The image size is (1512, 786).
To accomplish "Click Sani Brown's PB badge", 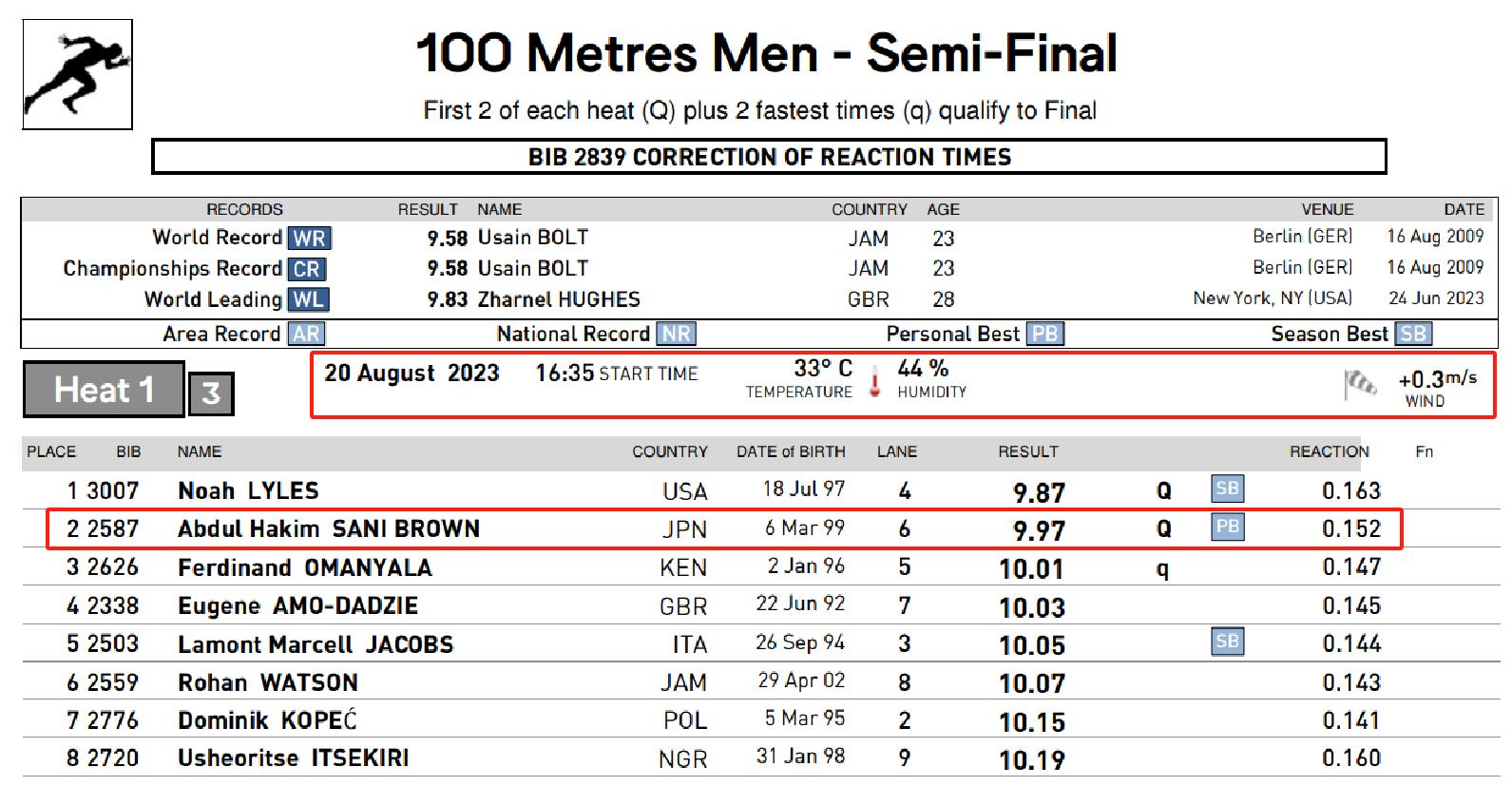I will coord(1227,527).
